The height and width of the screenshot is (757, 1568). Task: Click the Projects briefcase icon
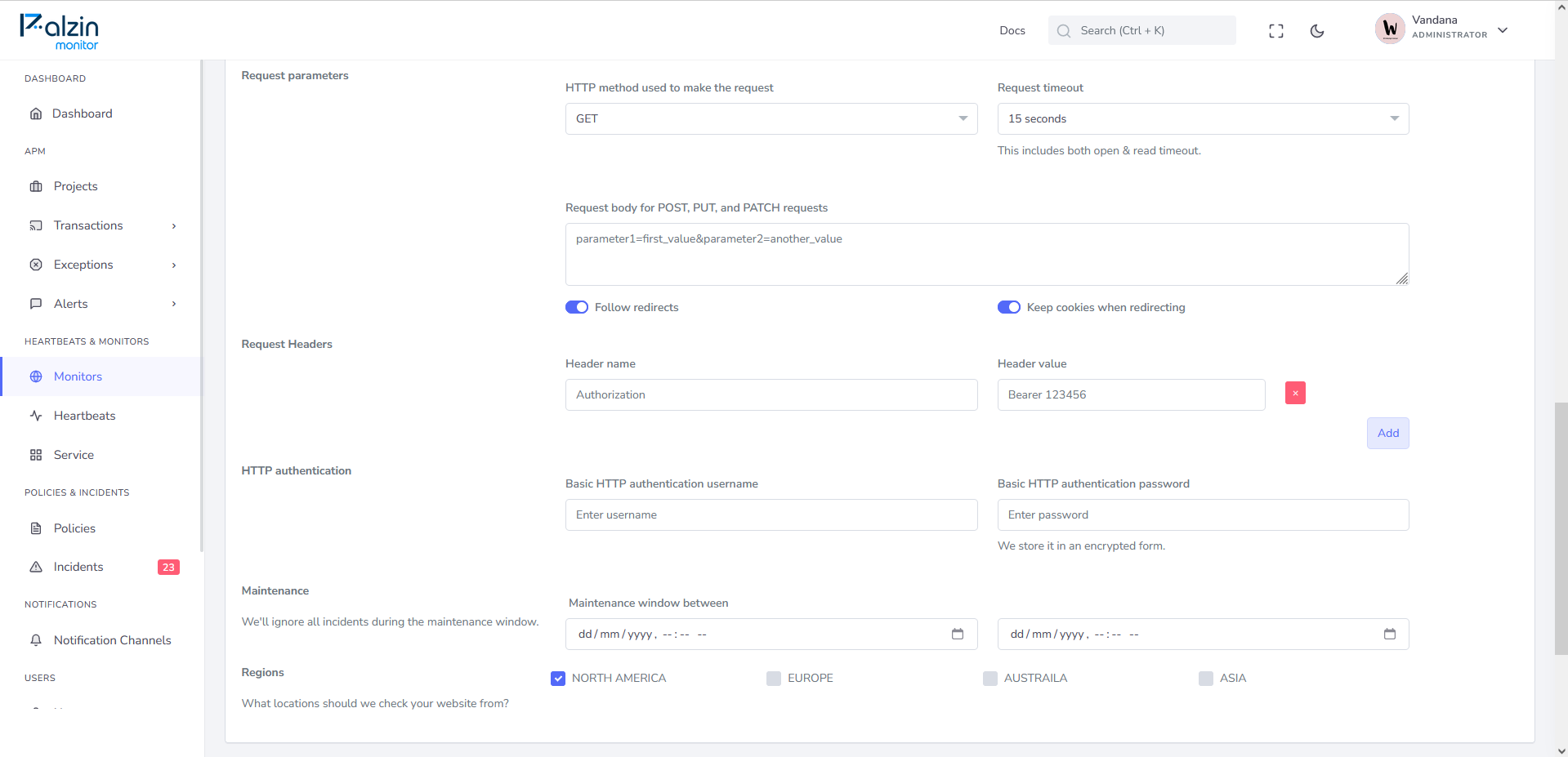[x=36, y=186]
